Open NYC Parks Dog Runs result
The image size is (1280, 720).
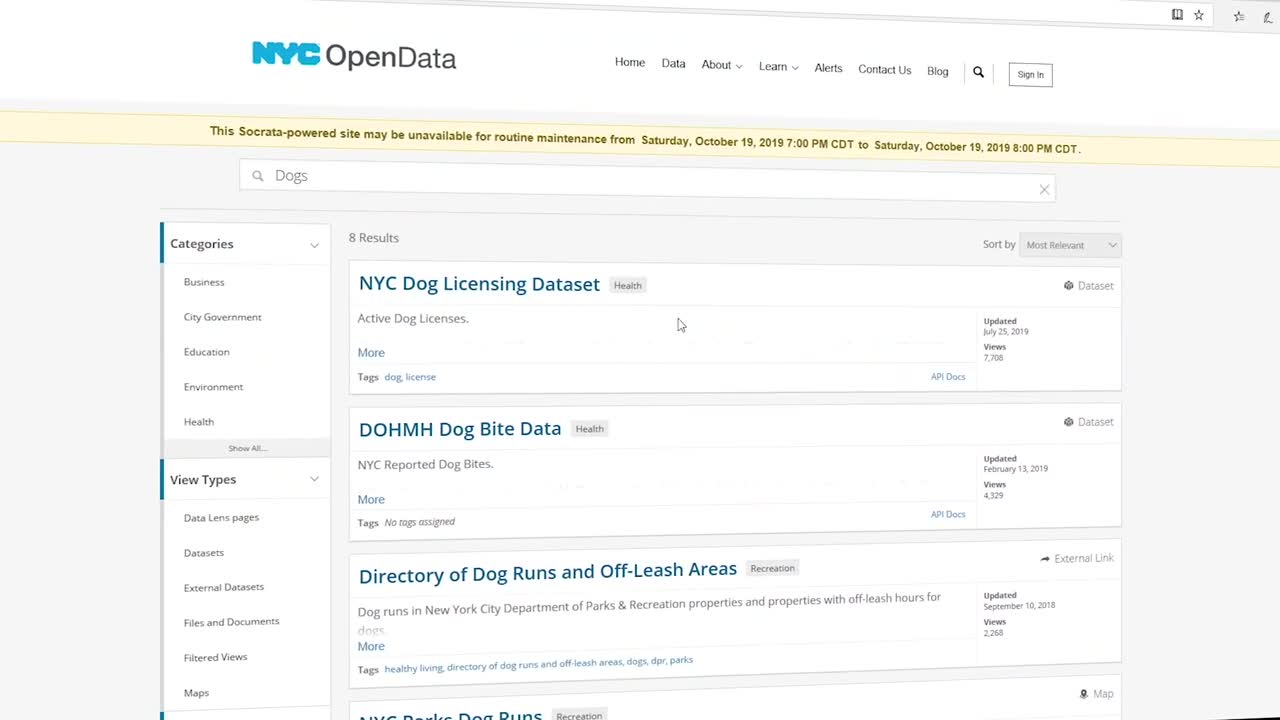[450, 714]
